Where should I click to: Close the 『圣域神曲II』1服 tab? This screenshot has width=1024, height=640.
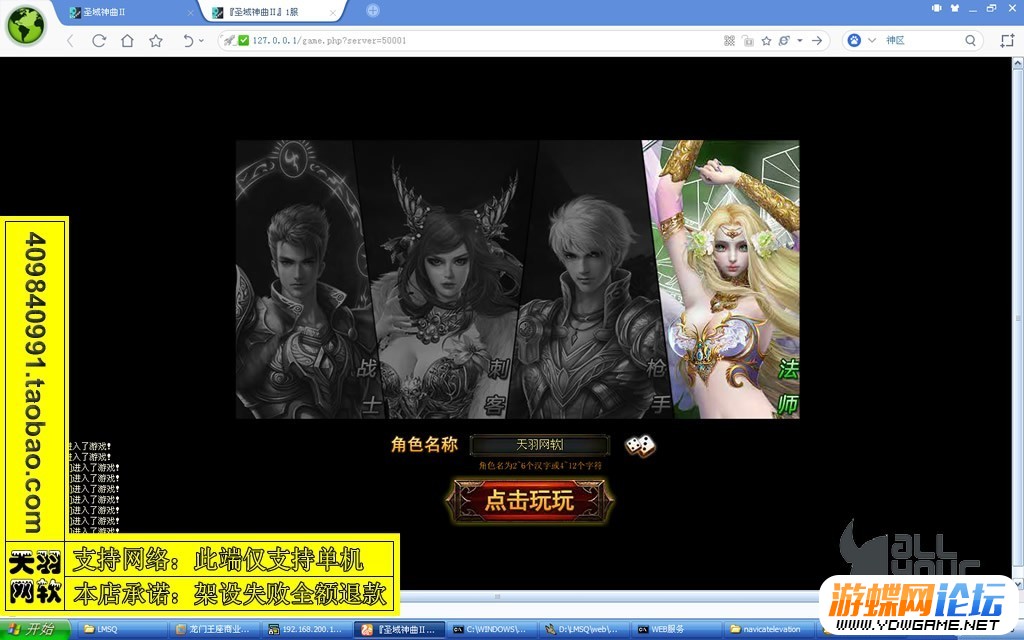(333, 12)
